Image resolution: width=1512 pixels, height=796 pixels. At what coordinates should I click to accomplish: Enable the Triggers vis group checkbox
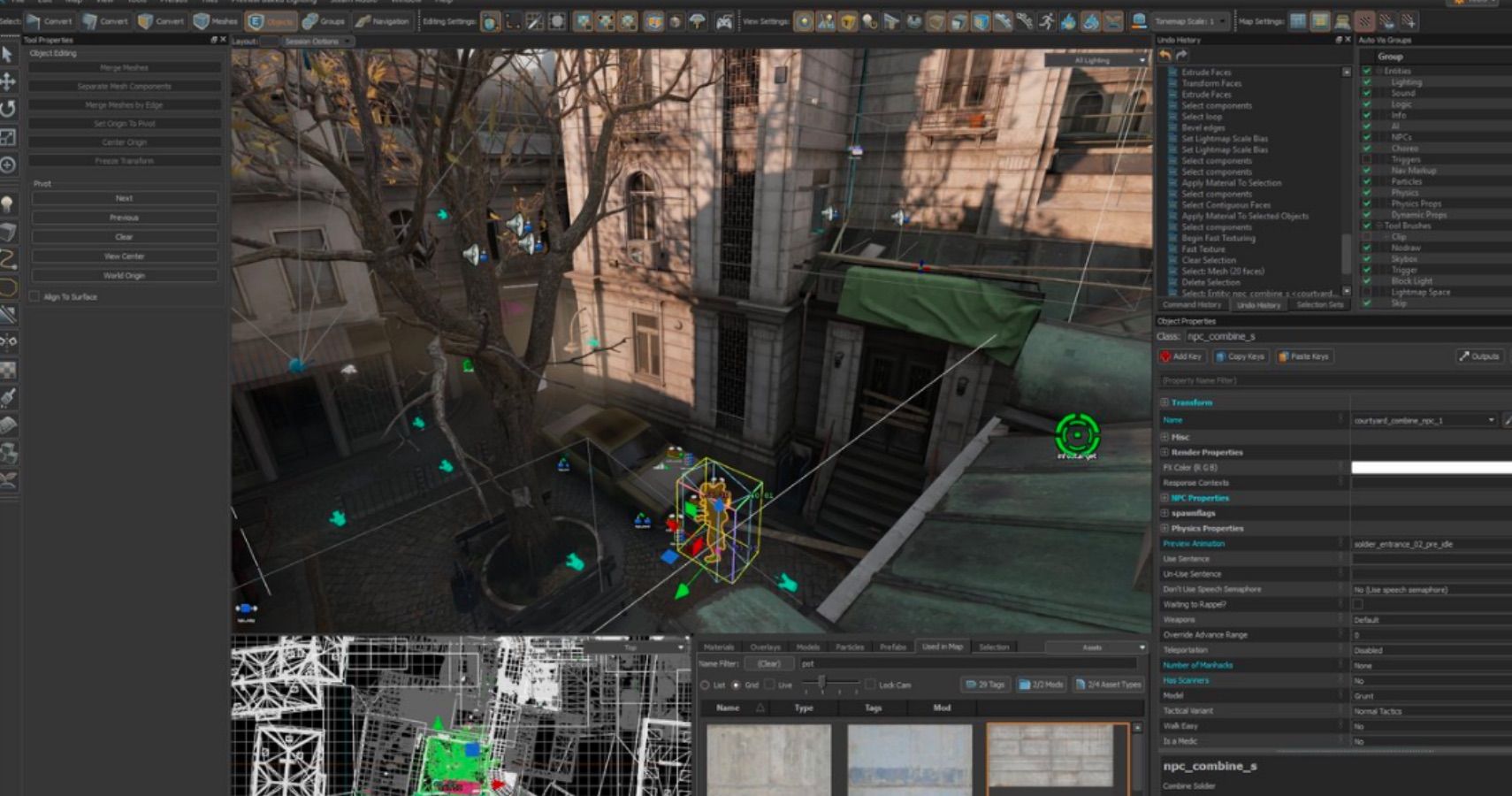point(1367,159)
